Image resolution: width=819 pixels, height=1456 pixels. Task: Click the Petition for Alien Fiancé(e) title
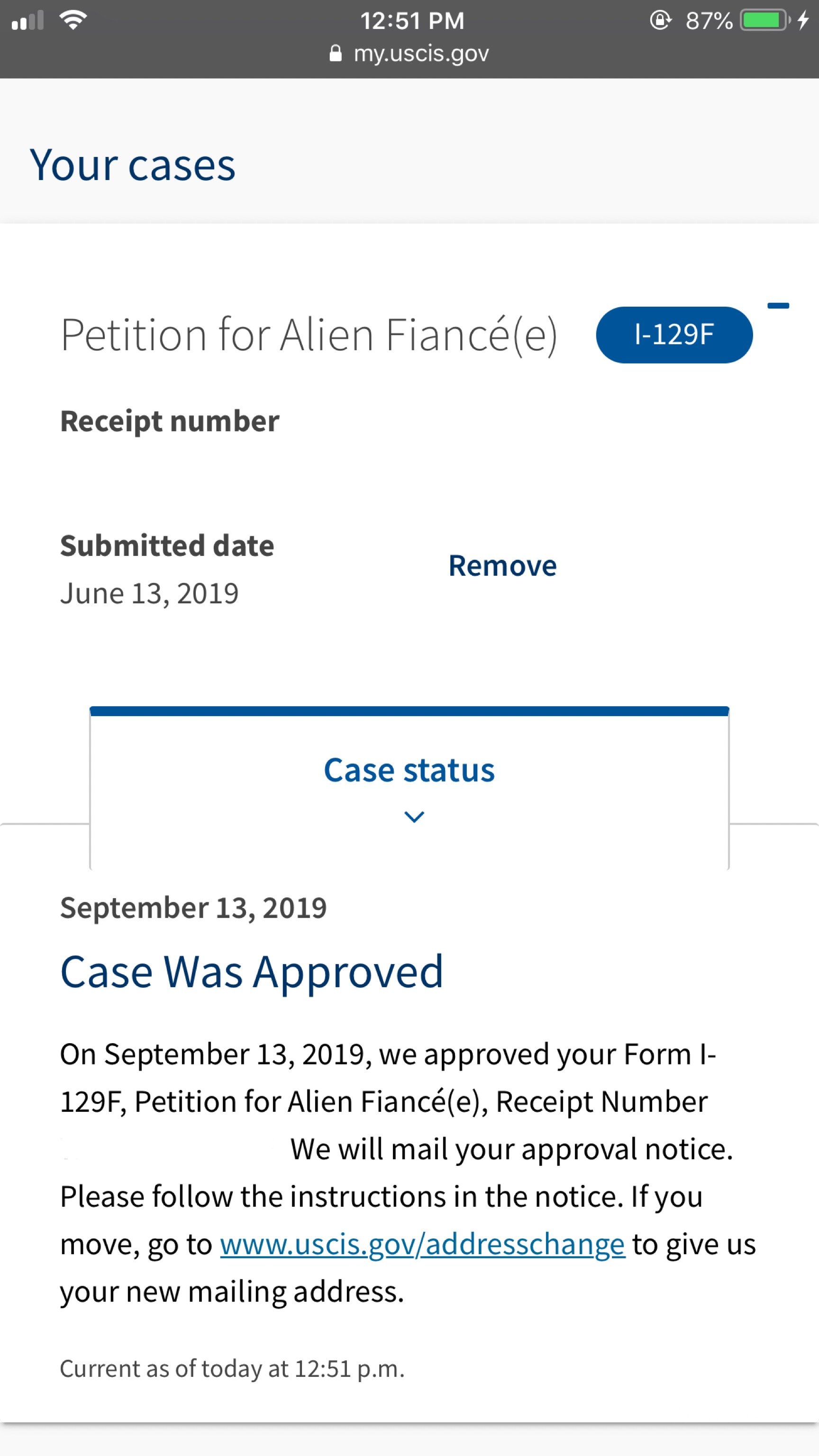[309, 335]
